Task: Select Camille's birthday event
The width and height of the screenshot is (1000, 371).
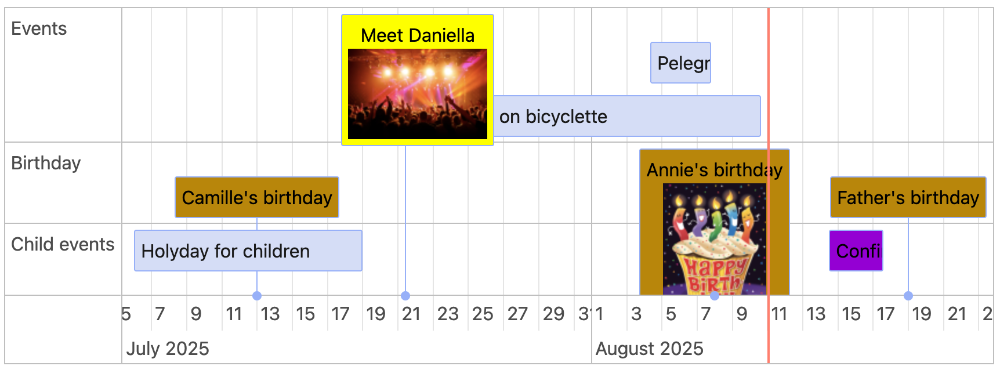Action: [257, 198]
